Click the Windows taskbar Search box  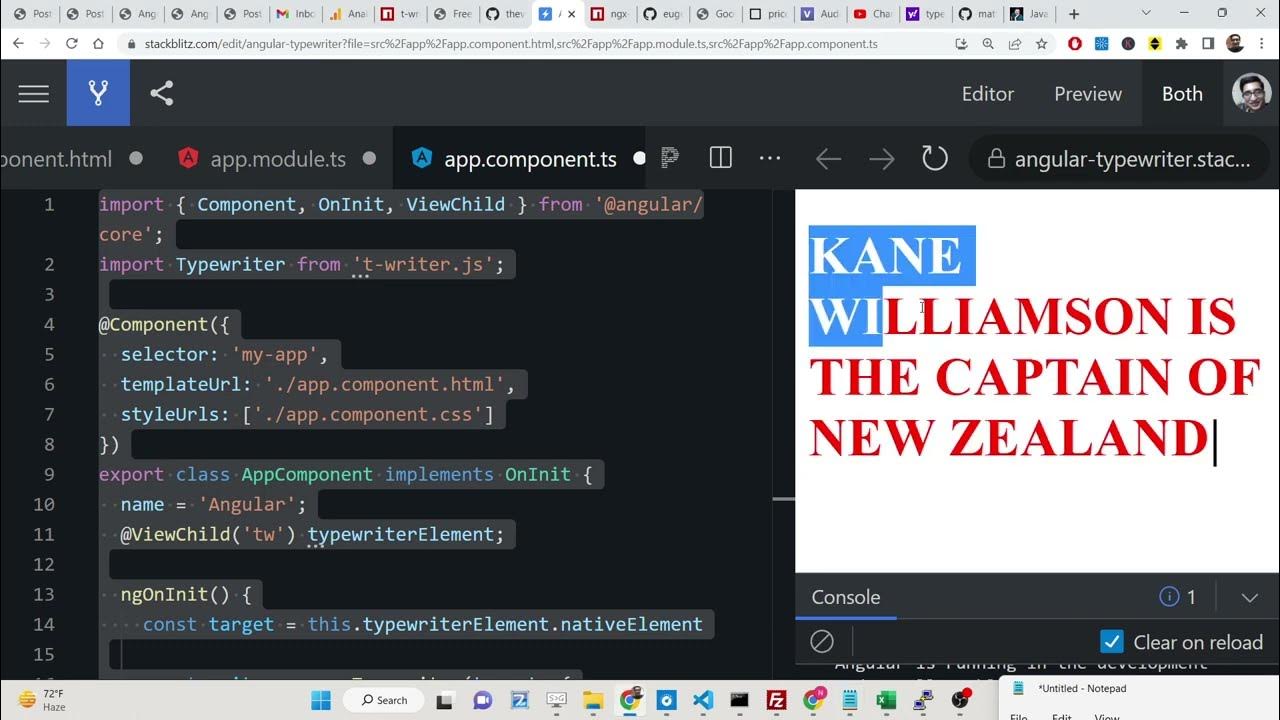[x=383, y=700]
